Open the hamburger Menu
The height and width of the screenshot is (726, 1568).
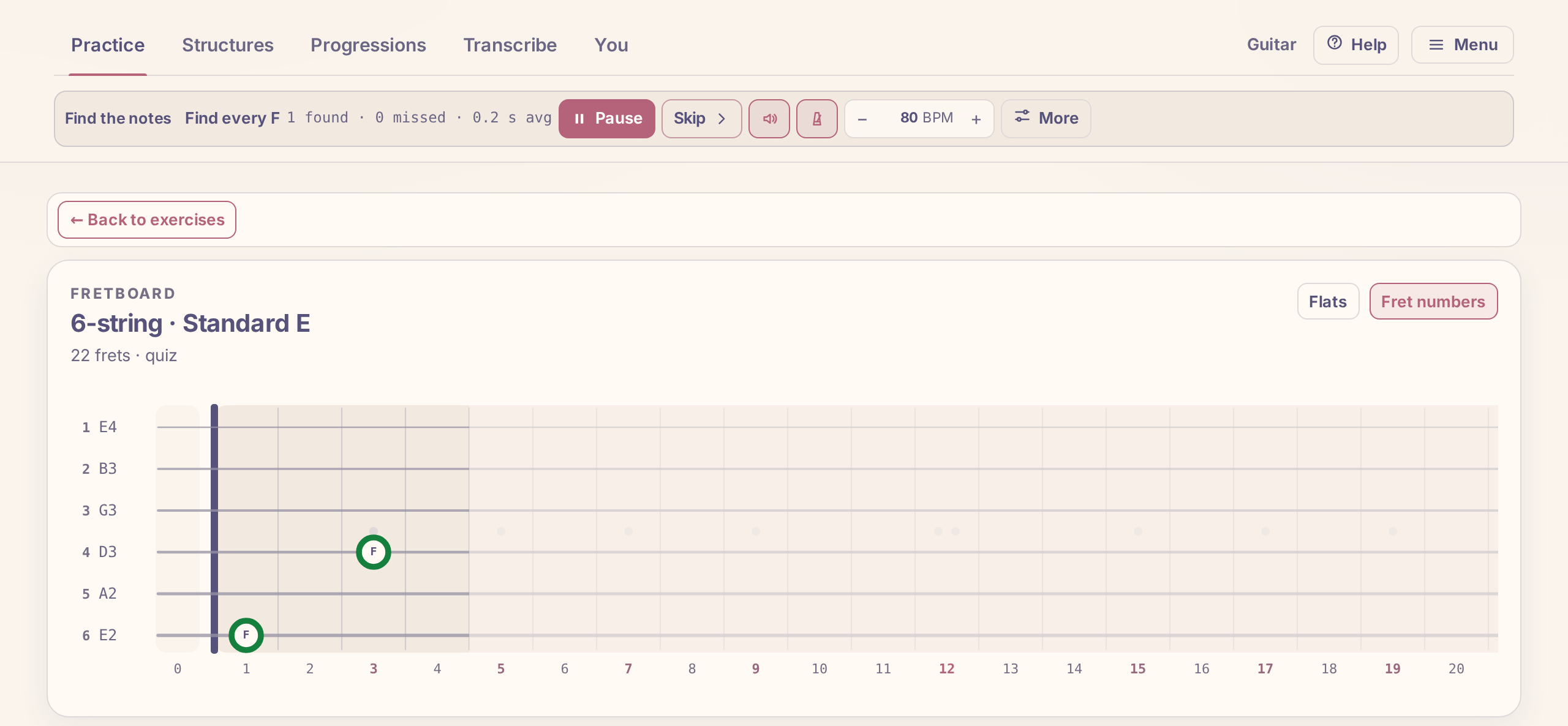1462,45
